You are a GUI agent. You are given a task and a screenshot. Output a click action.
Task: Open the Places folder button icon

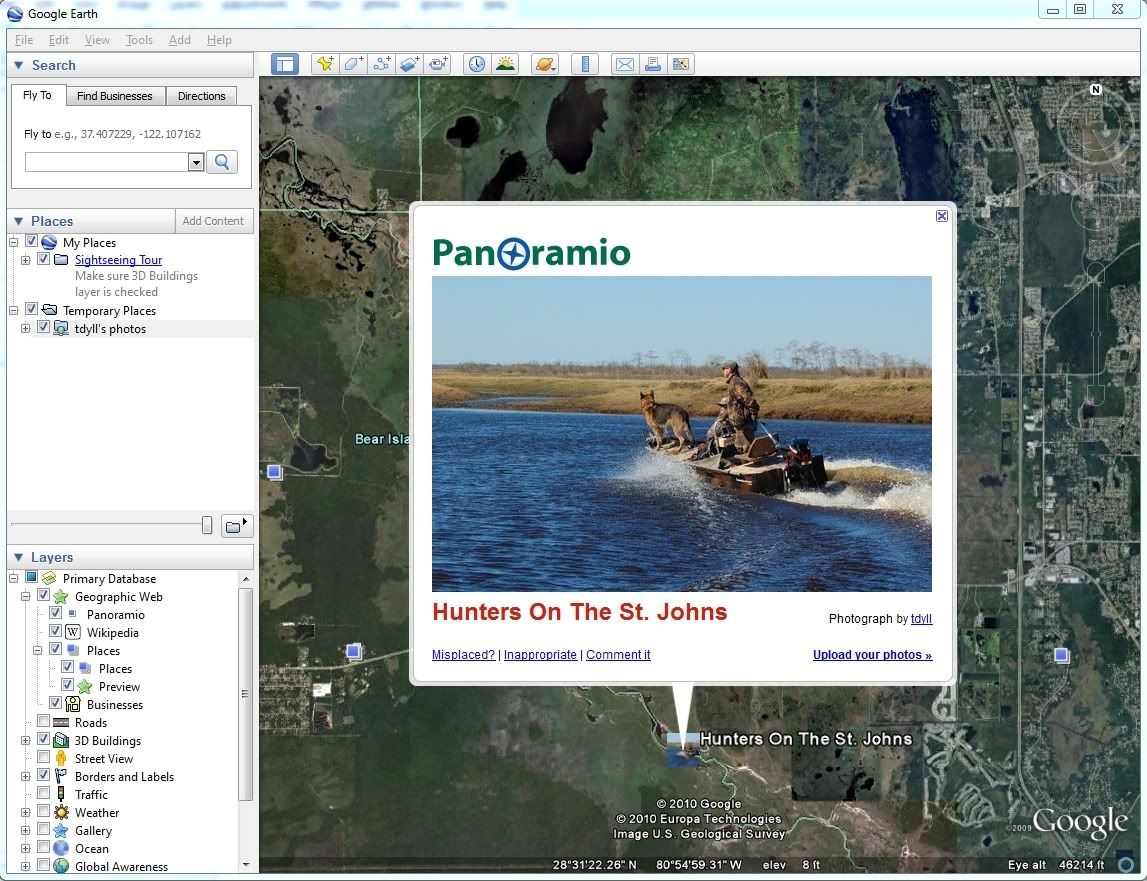tap(236, 525)
